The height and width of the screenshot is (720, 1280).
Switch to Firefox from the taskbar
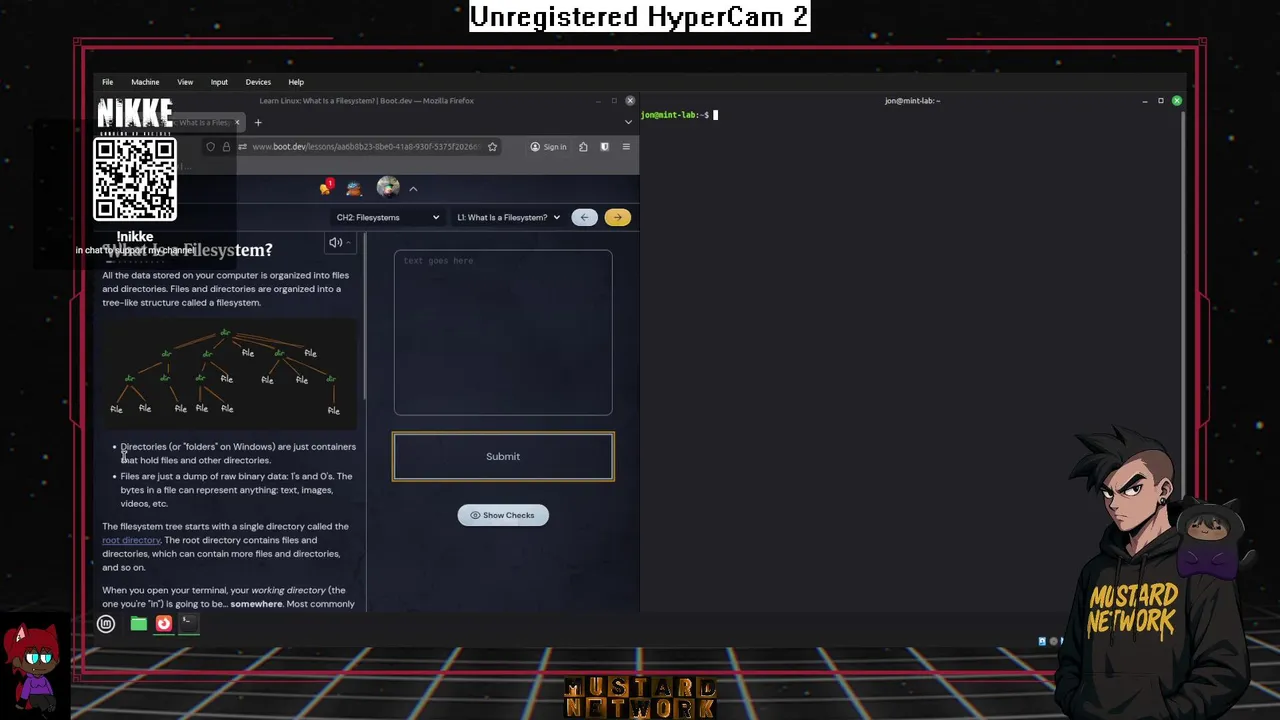pos(164,624)
